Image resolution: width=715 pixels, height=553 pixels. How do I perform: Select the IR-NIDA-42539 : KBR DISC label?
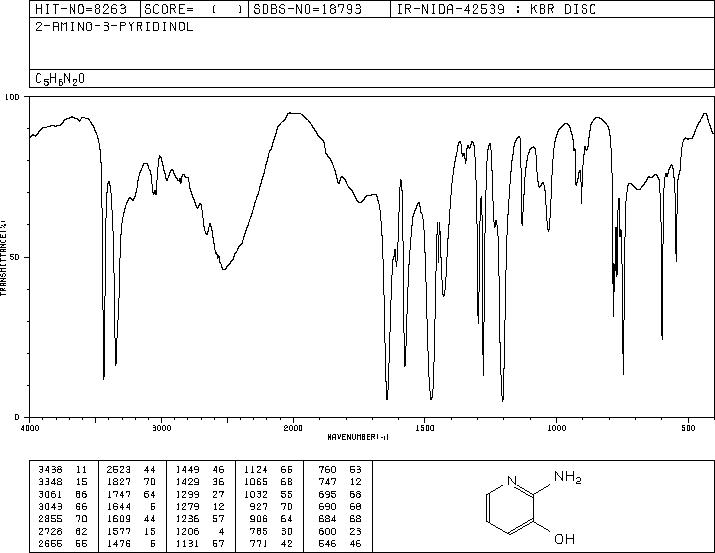pos(496,9)
